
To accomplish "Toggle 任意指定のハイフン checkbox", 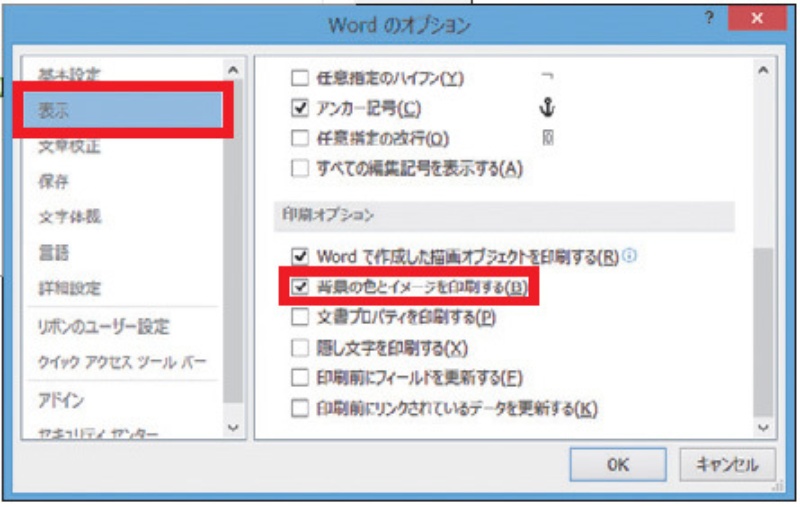I will (299, 77).
